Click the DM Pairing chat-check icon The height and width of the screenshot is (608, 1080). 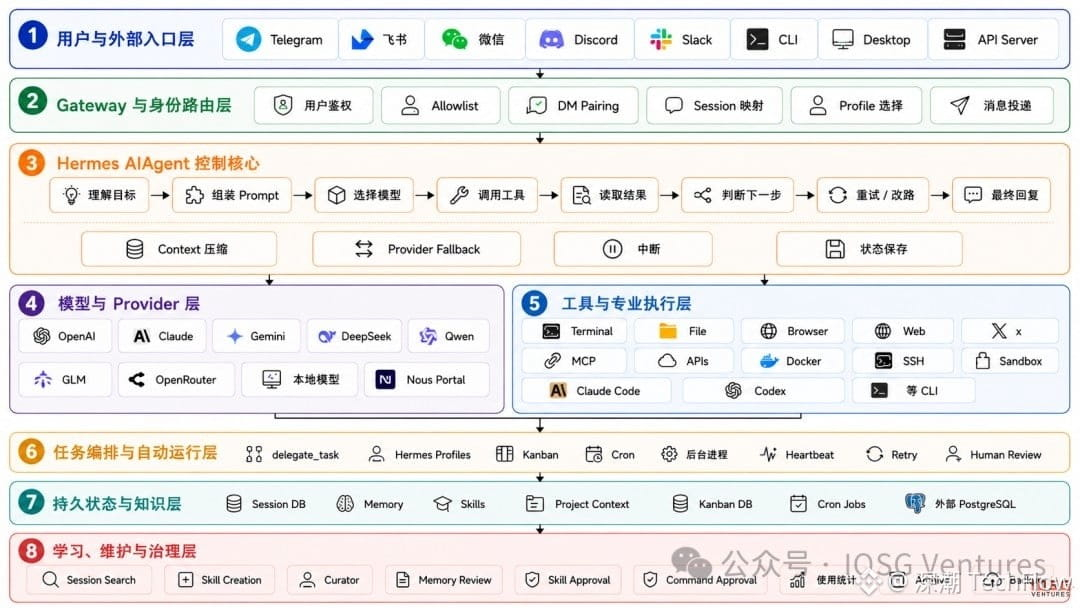pyautogui.click(x=536, y=105)
